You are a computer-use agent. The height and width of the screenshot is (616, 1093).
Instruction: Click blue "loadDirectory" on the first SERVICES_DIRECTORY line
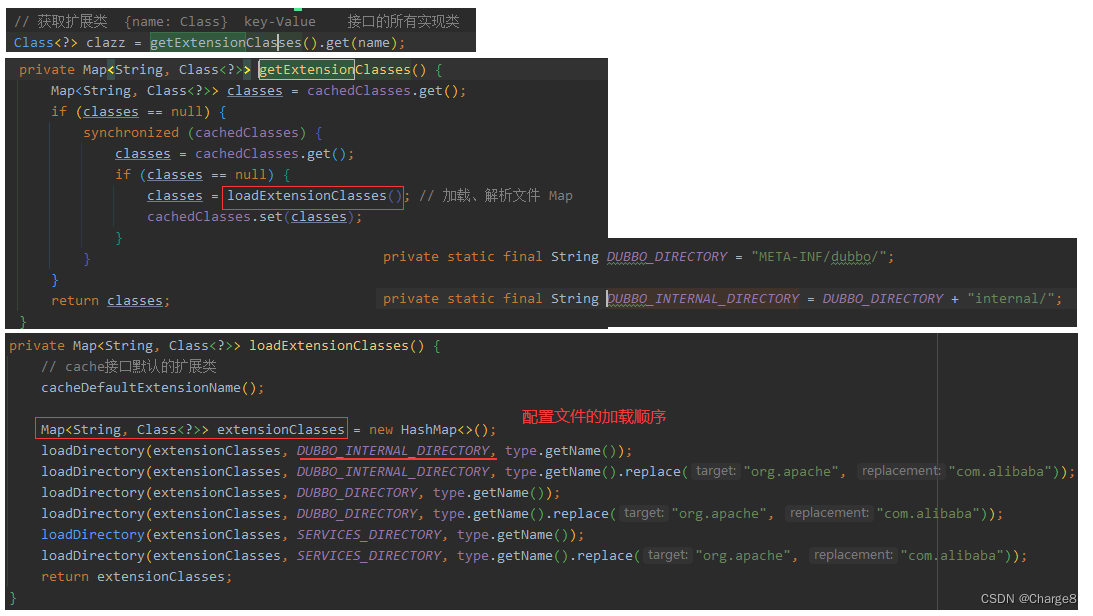(x=93, y=534)
